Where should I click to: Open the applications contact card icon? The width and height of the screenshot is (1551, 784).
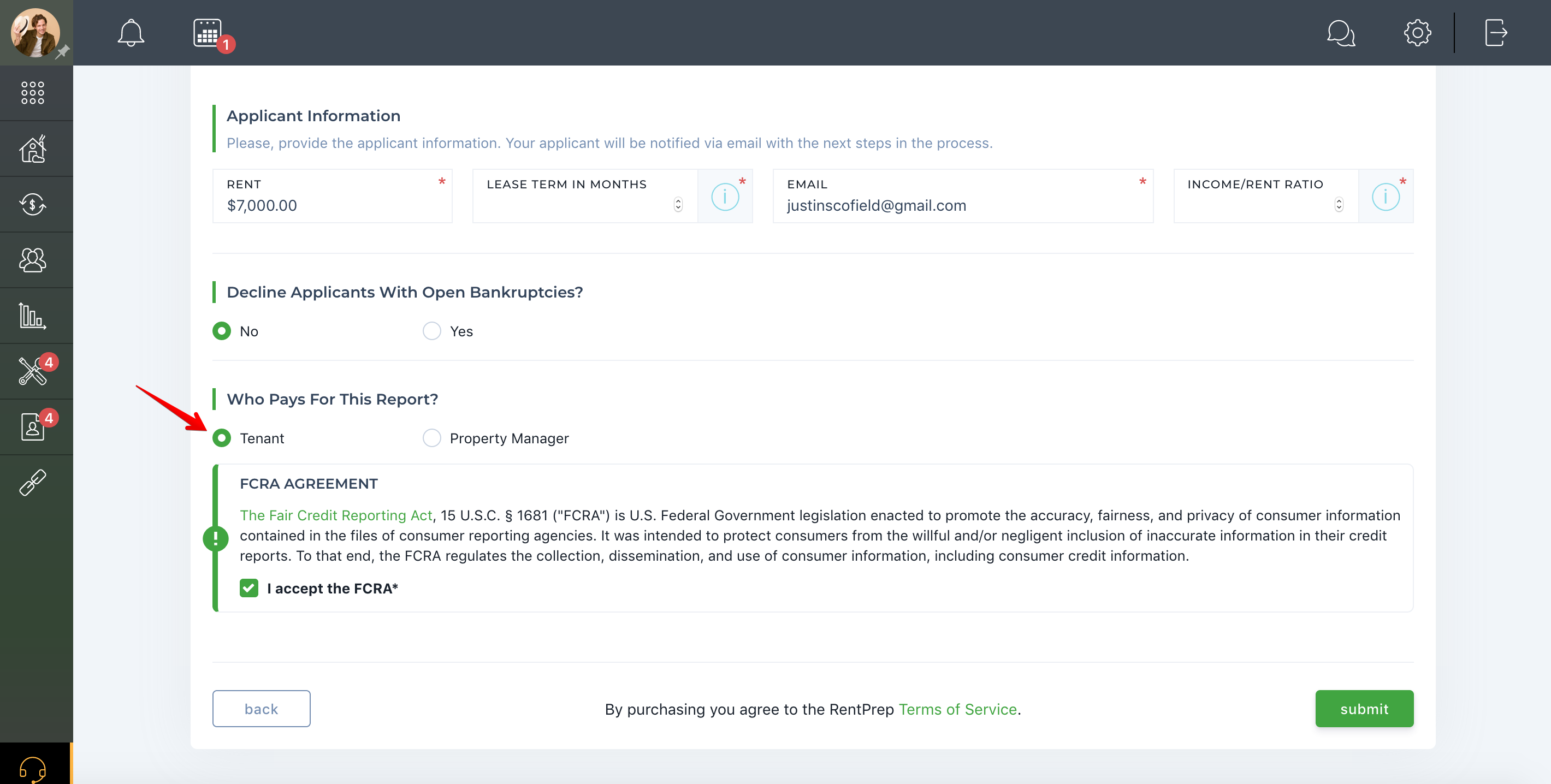click(33, 426)
